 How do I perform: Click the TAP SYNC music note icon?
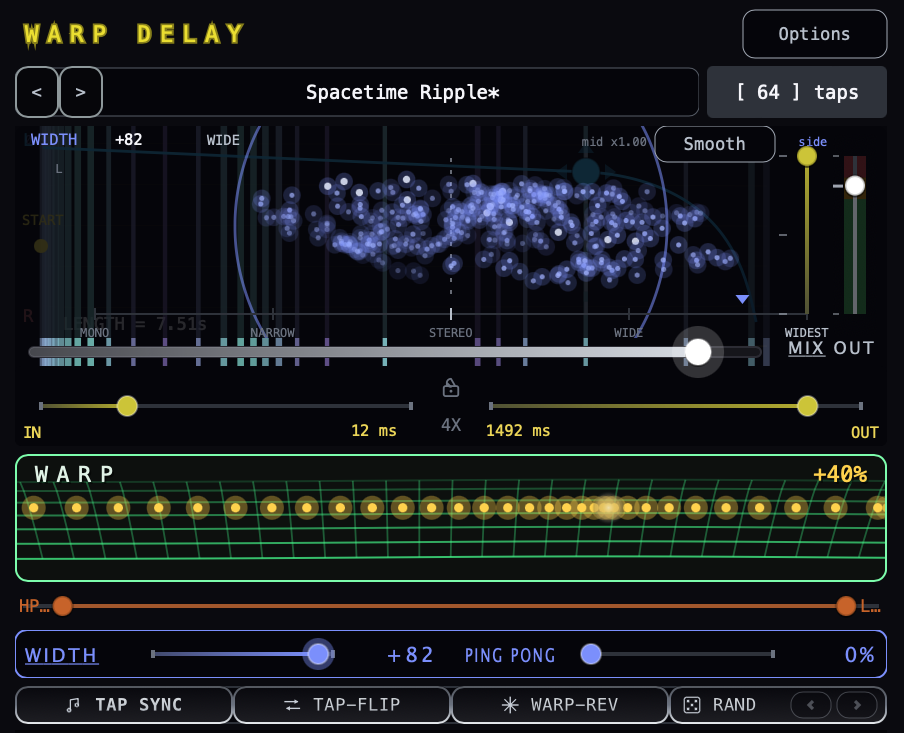point(73,705)
